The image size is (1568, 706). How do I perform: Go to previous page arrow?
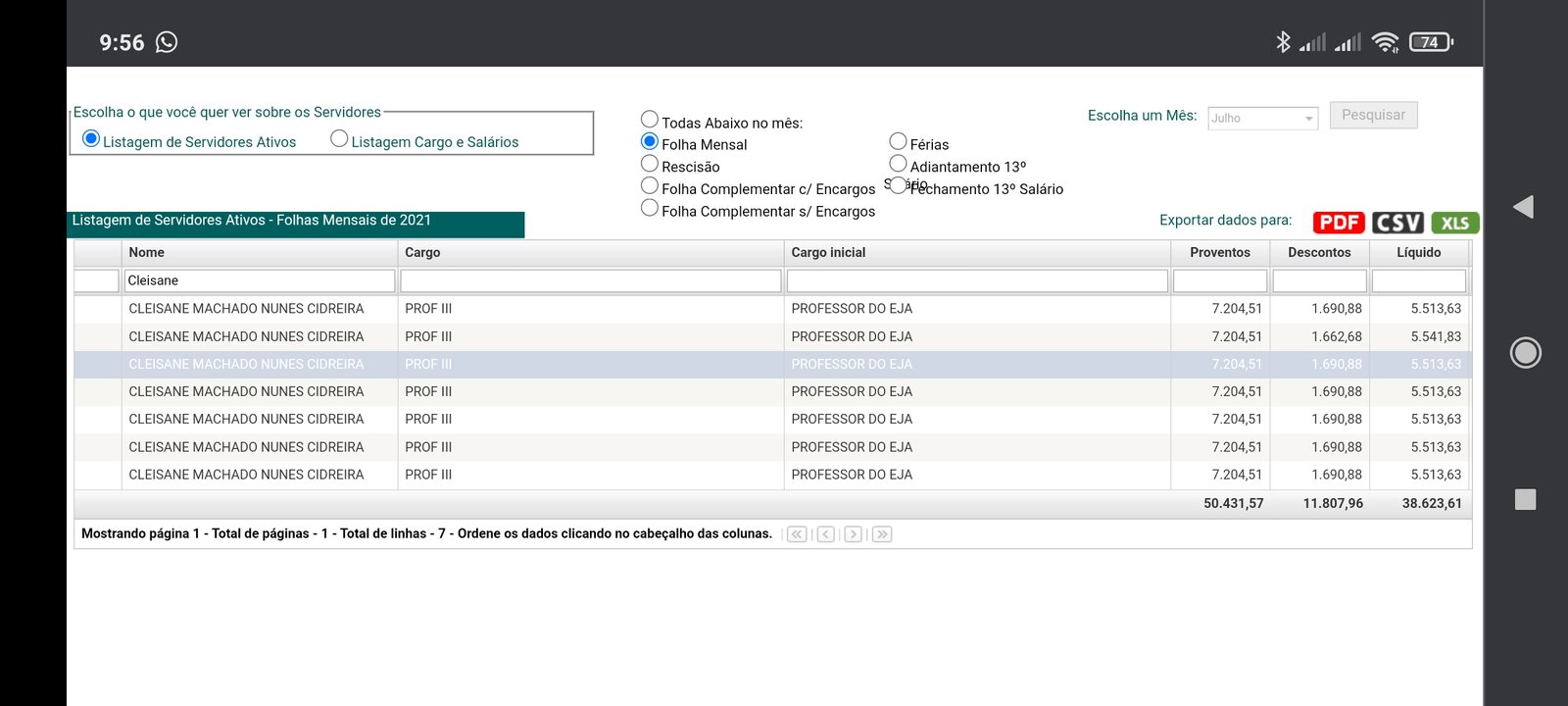click(x=826, y=534)
